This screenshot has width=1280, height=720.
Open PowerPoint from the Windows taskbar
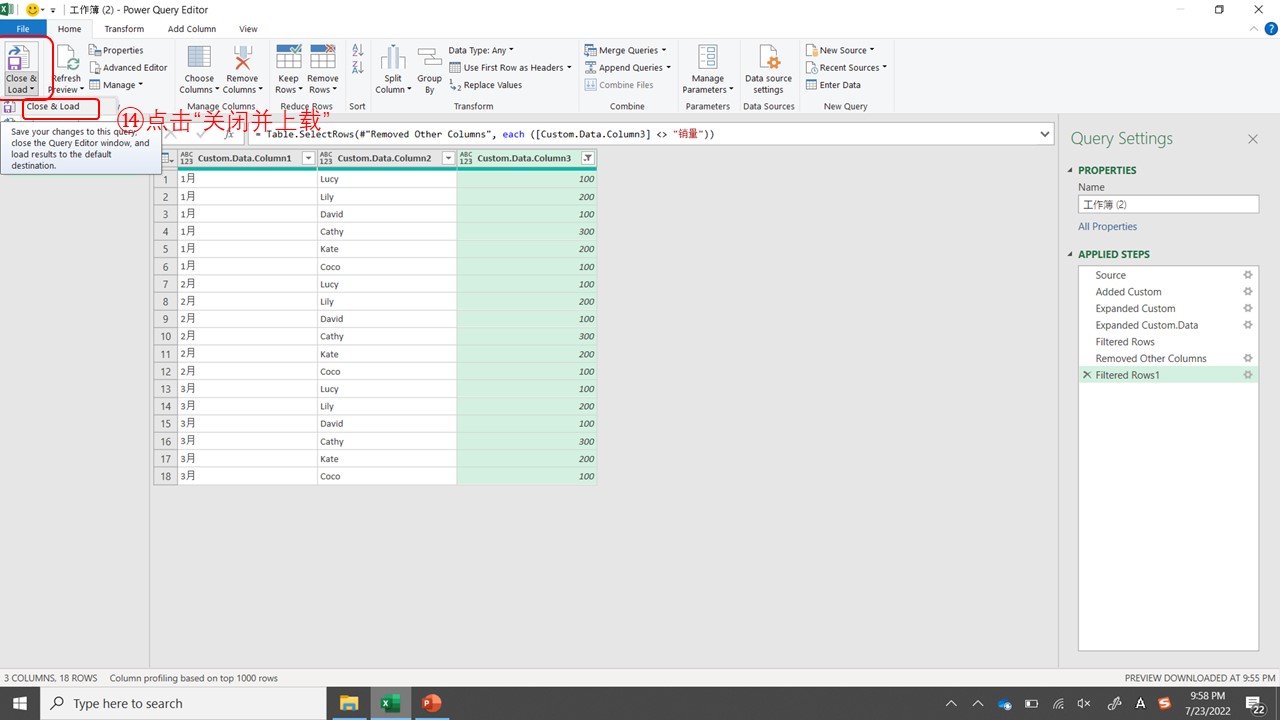click(431, 703)
